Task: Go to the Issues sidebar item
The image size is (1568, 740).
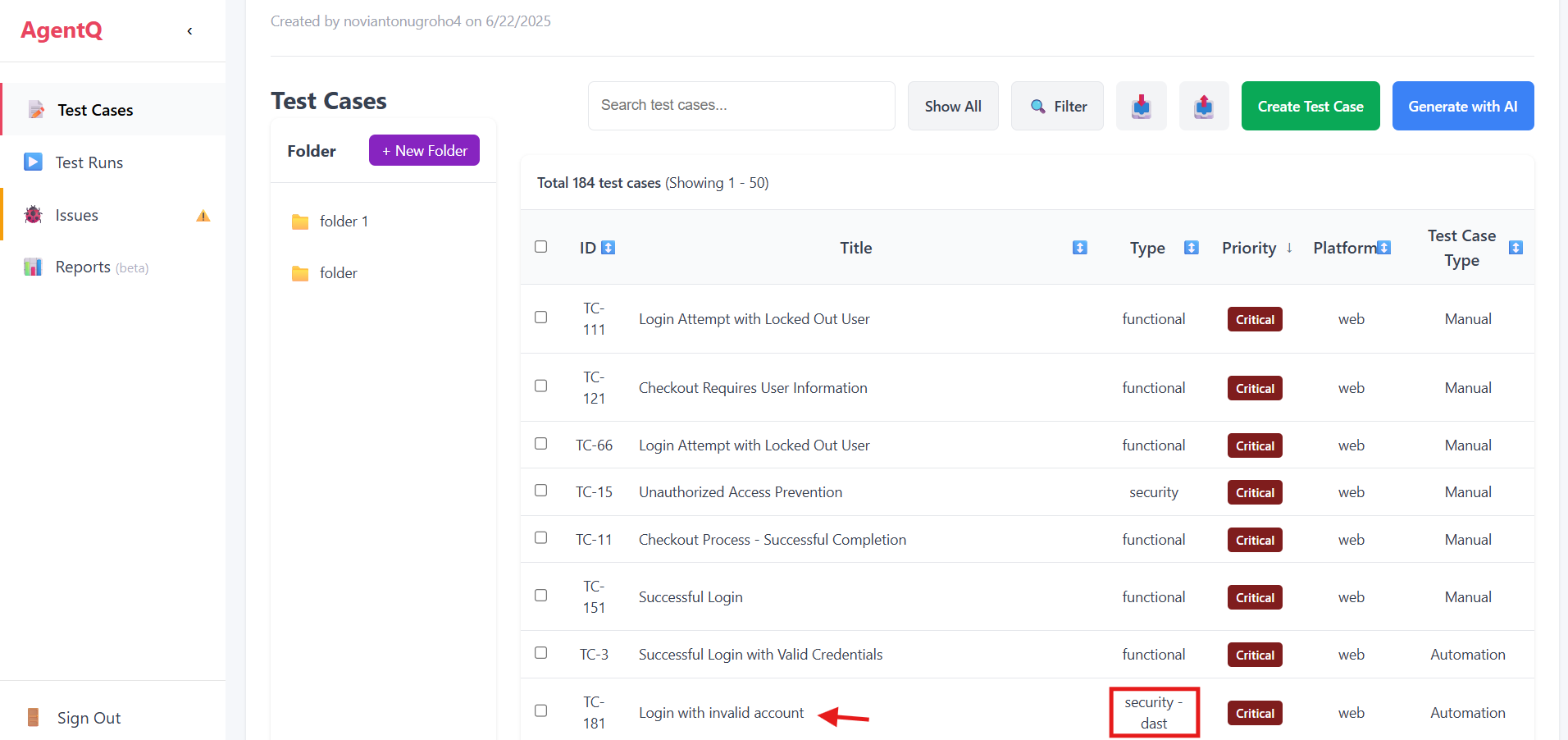Action: 77,215
